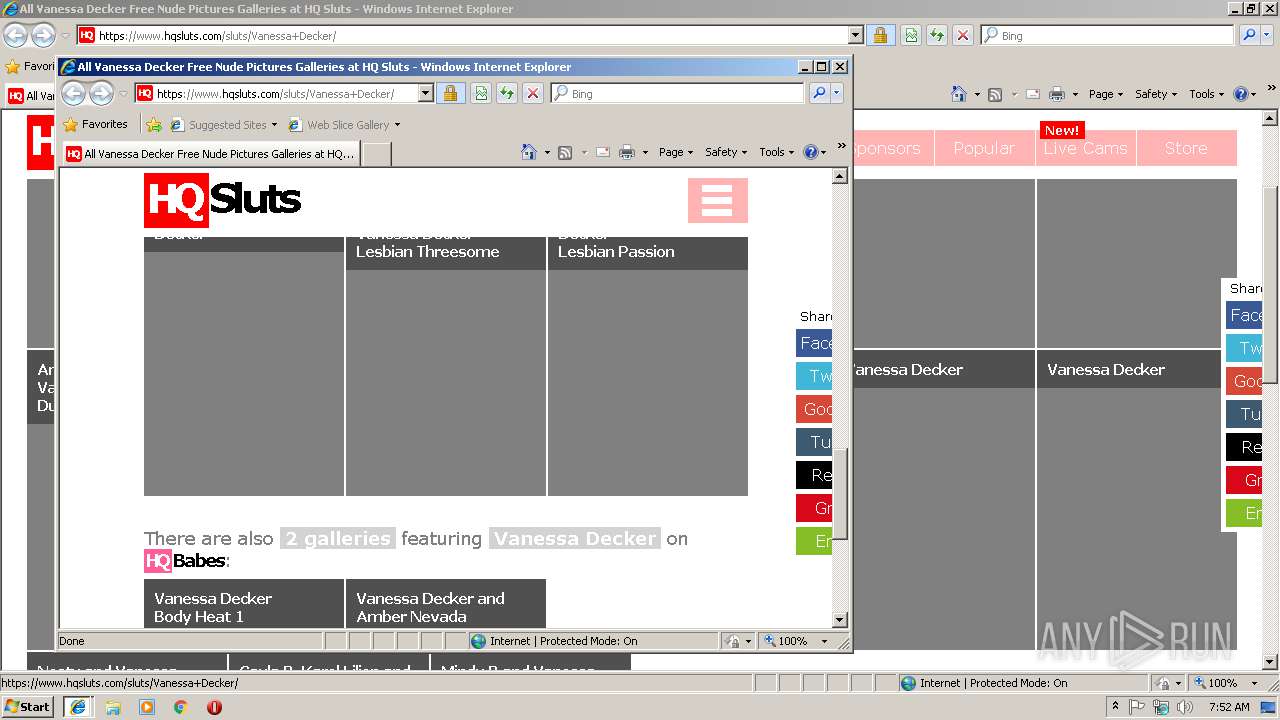Image resolution: width=1280 pixels, height=720 pixels.
Task: Open the Tools menu in front window
Action: (x=776, y=152)
